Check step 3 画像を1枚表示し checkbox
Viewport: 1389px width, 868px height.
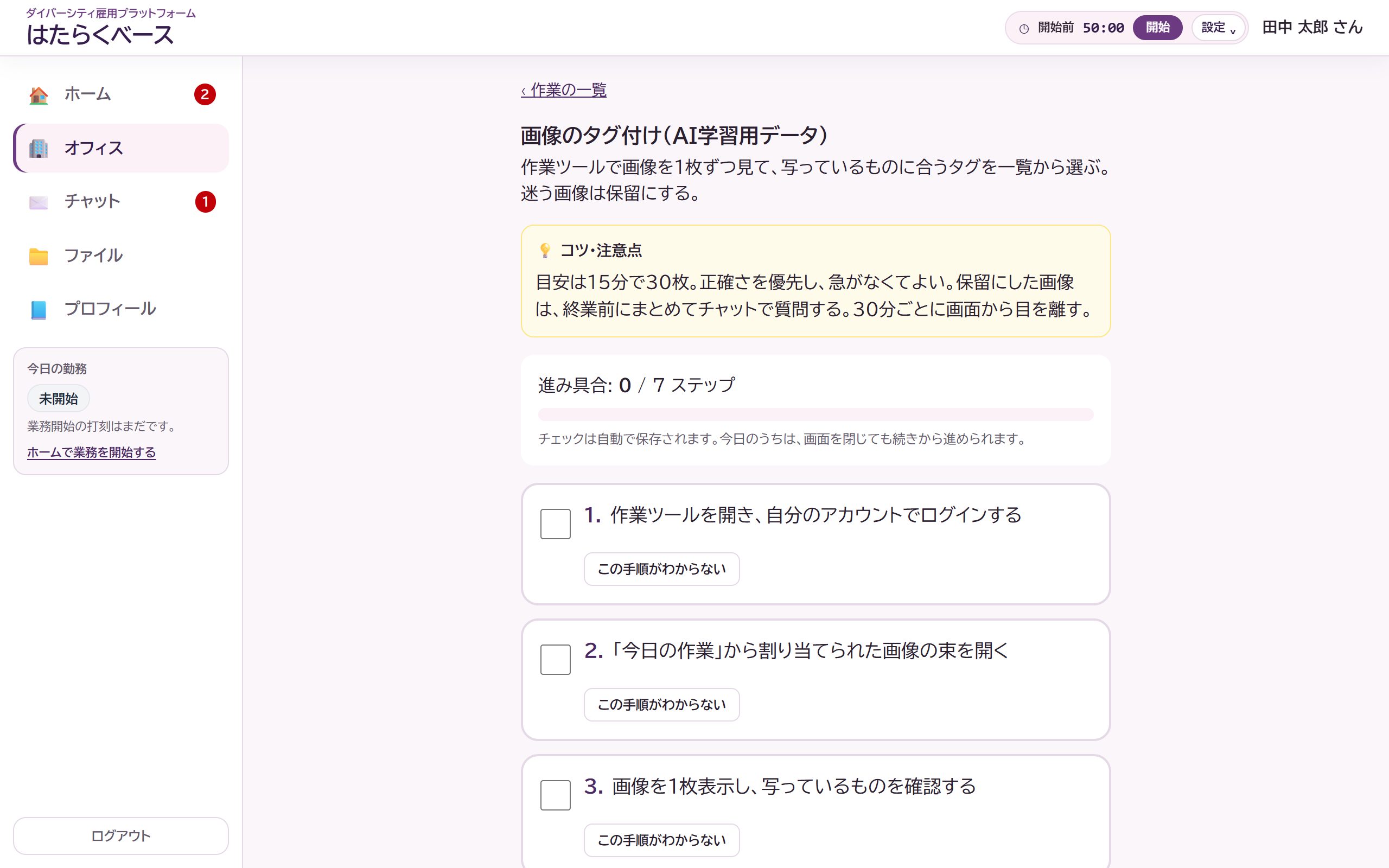coord(555,795)
